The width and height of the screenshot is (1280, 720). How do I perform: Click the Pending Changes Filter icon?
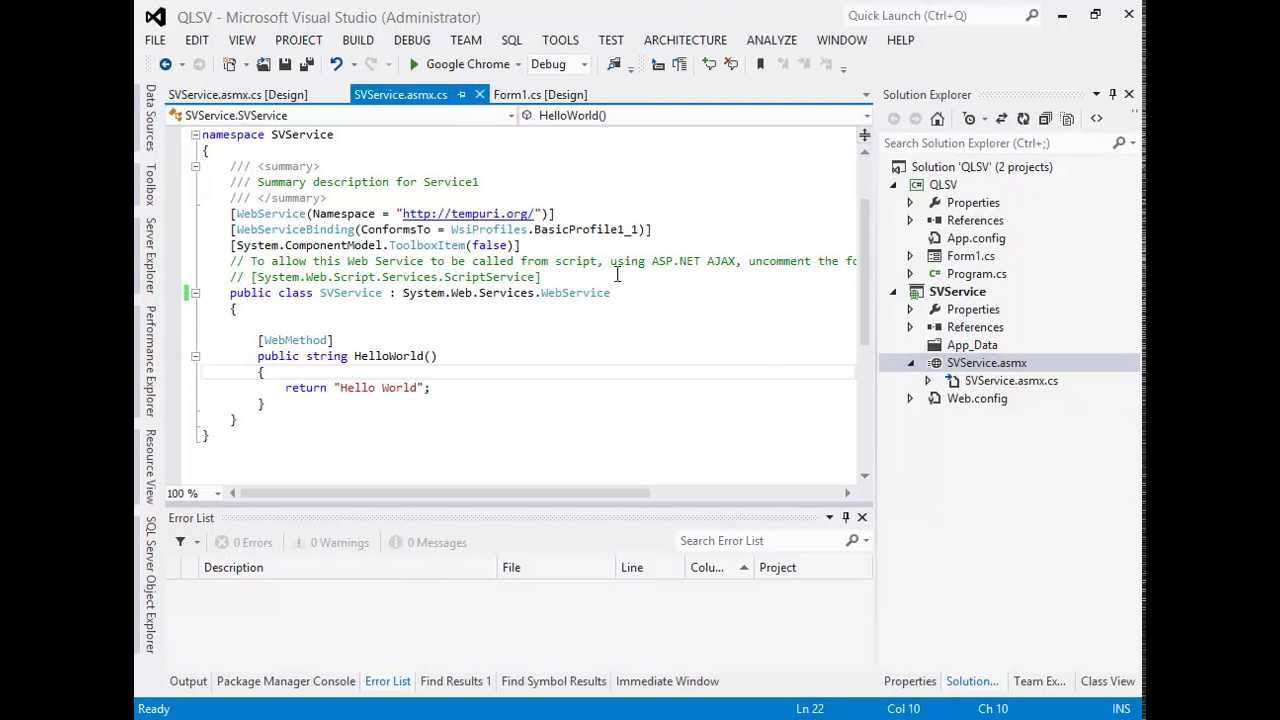tap(969, 119)
